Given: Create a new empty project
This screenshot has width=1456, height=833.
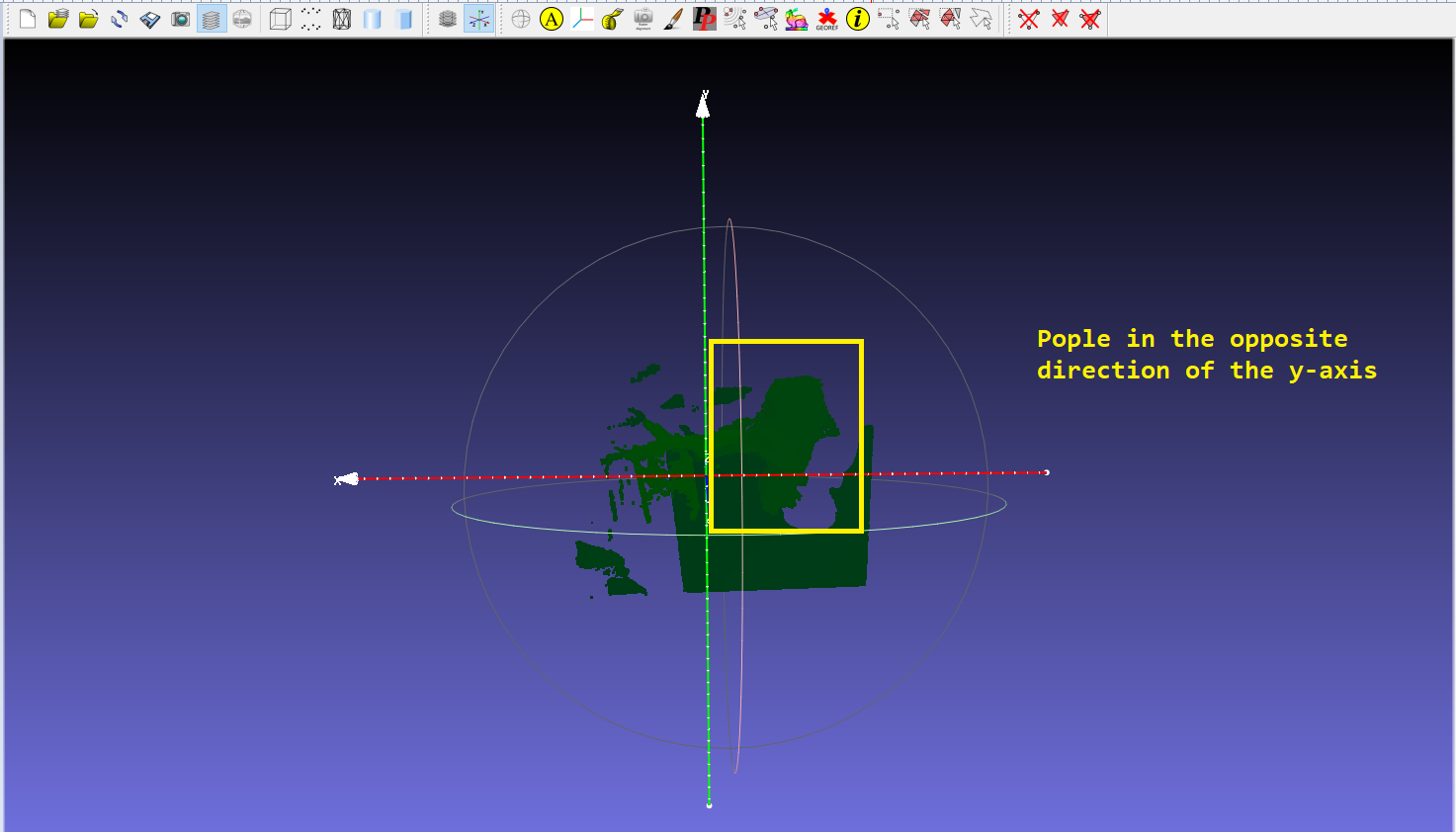Looking at the screenshot, I should pos(27,19).
